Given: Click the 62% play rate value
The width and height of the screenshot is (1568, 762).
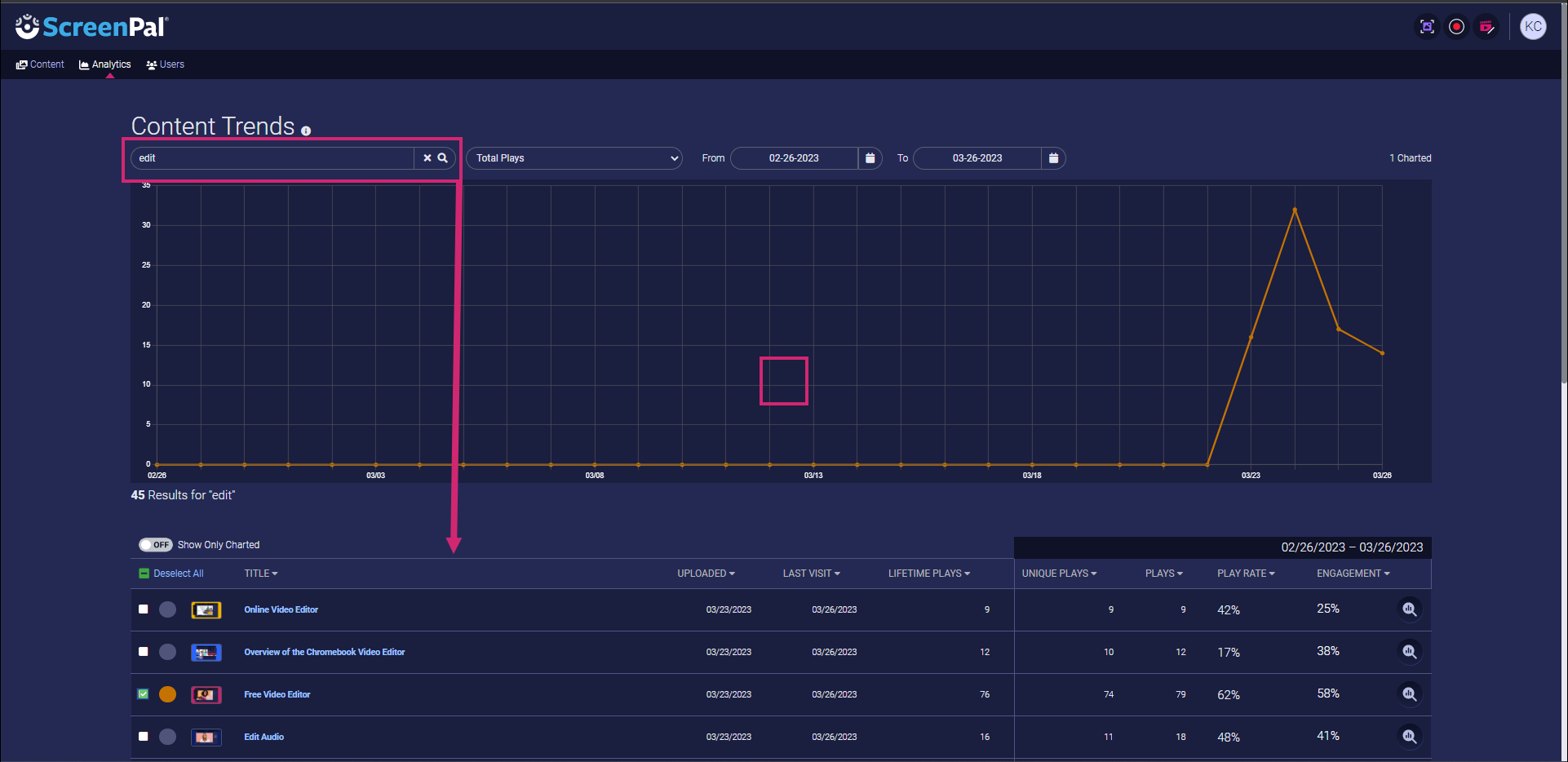Looking at the screenshot, I should click(x=1229, y=695).
